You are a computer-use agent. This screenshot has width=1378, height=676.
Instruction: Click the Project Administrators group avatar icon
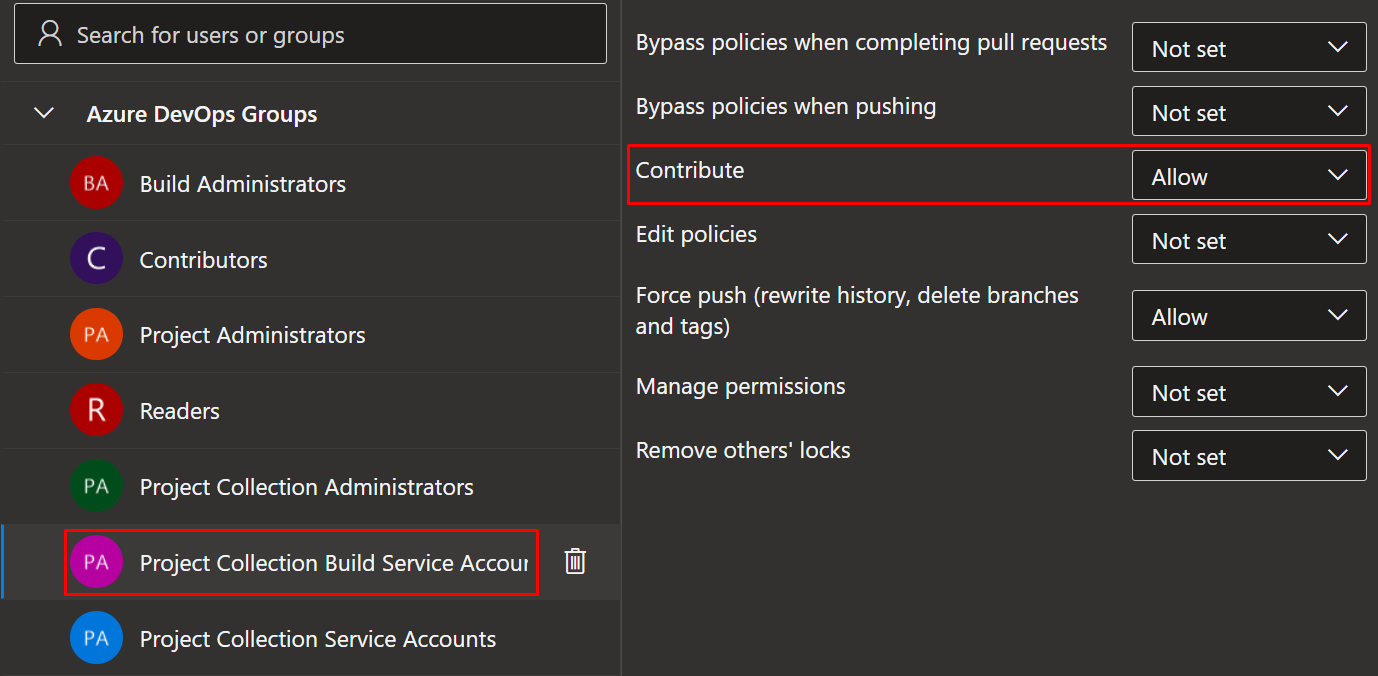[96, 334]
